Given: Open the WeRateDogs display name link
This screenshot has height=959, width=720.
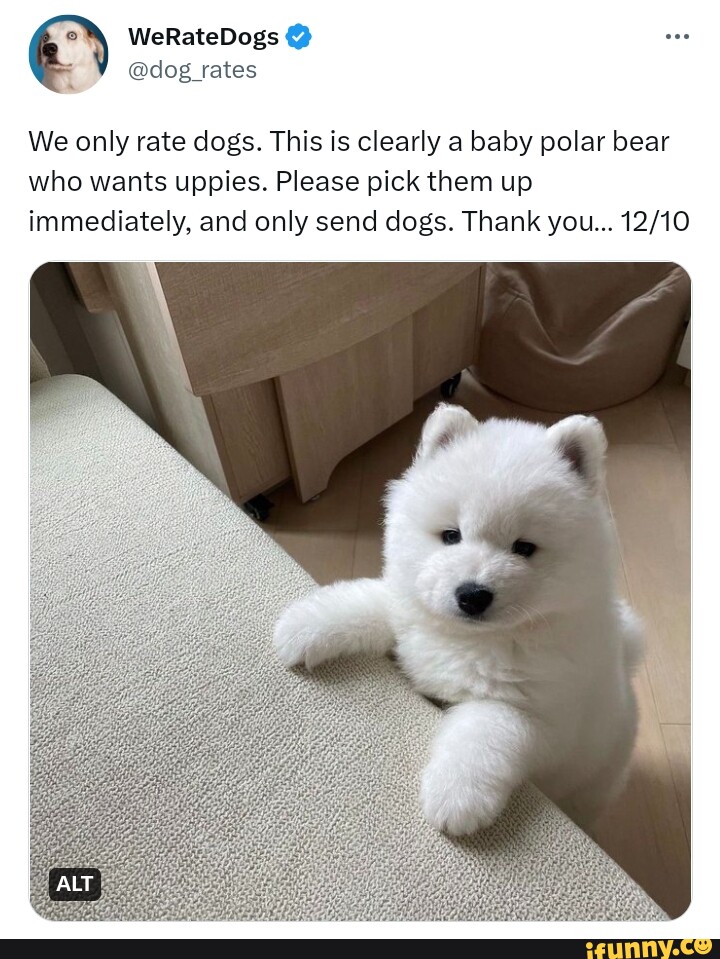Looking at the screenshot, I should pos(203,37).
